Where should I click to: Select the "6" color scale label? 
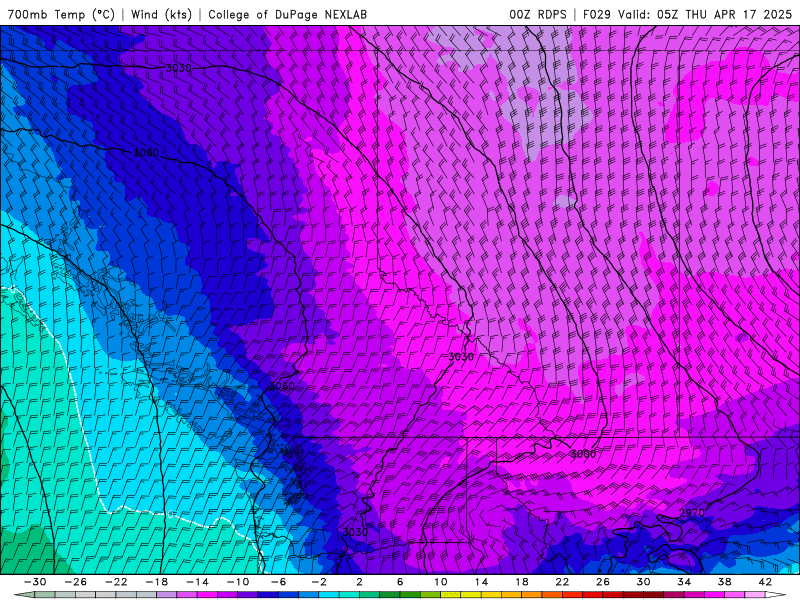[x=400, y=582]
